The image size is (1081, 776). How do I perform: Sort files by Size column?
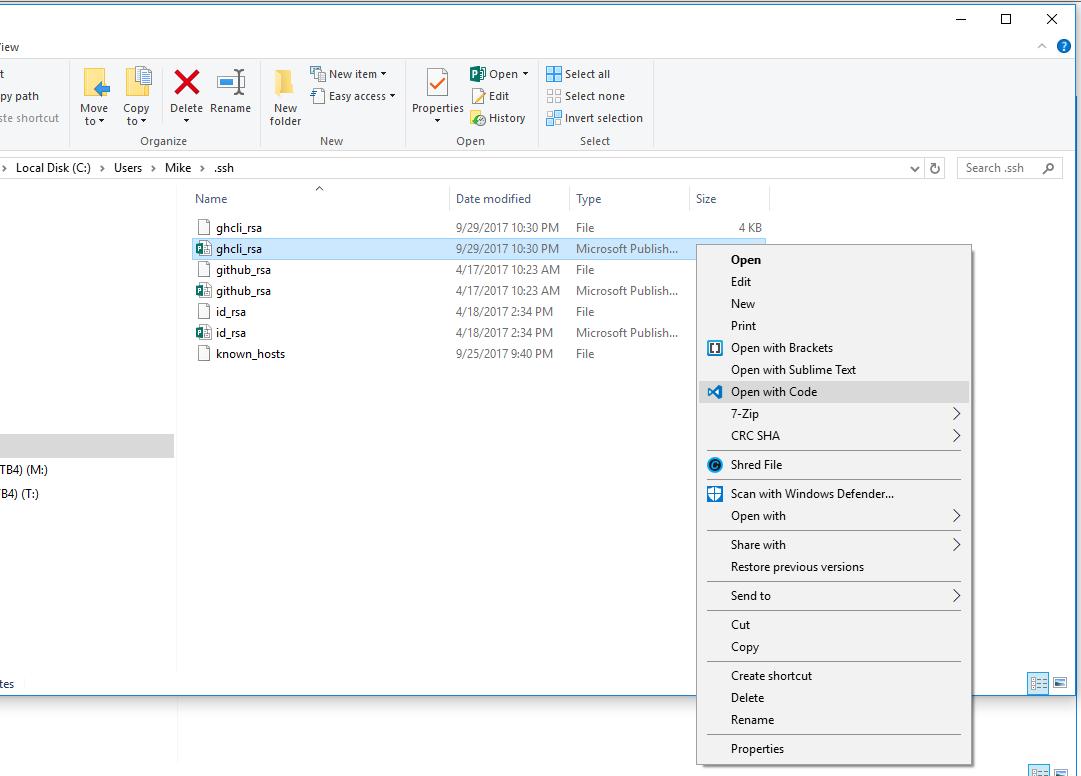point(729,198)
